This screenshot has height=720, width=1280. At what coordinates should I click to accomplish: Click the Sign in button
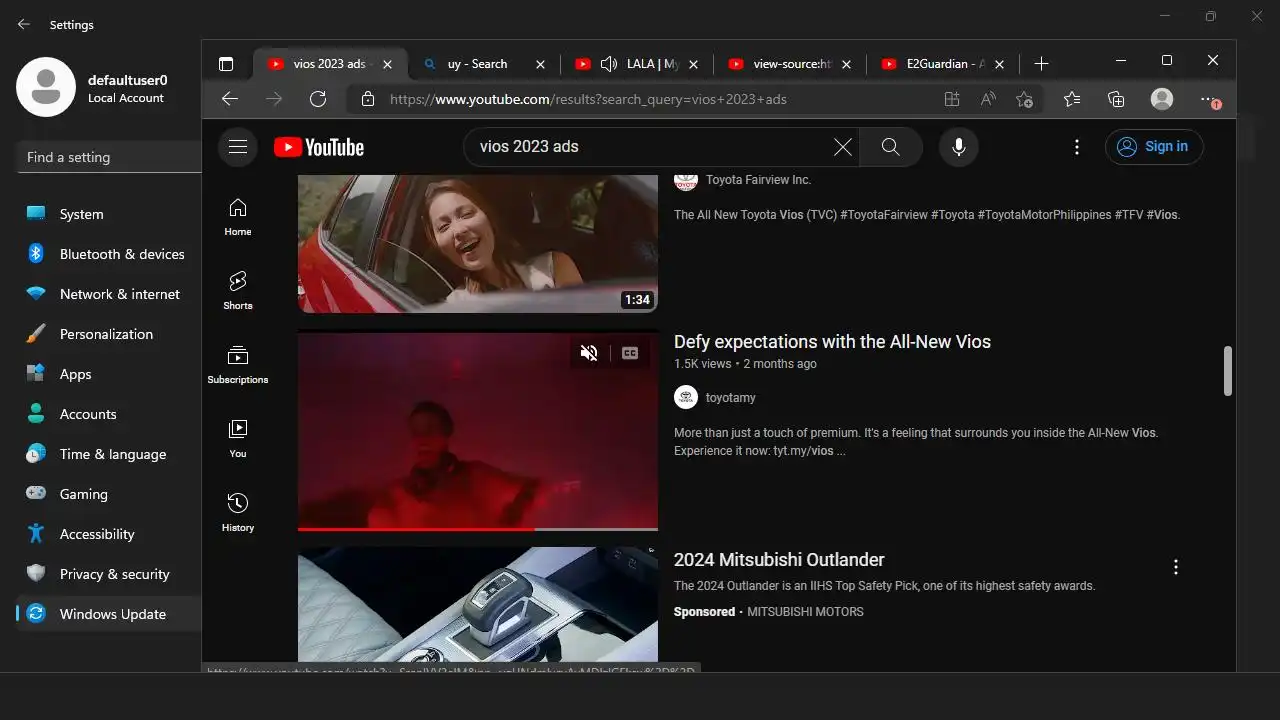click(x=1154, y=147)
